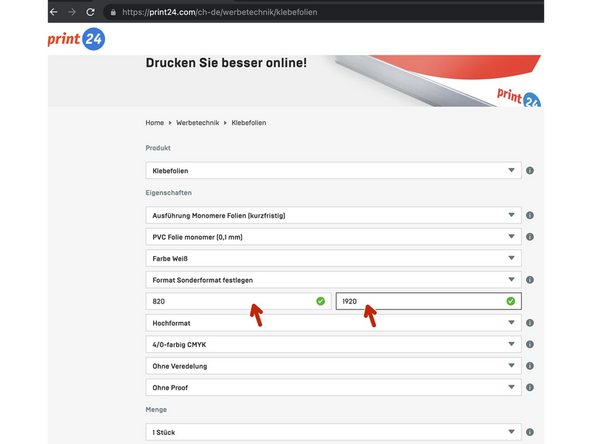Show info for the Klebefolien product field

pos(530,171)
